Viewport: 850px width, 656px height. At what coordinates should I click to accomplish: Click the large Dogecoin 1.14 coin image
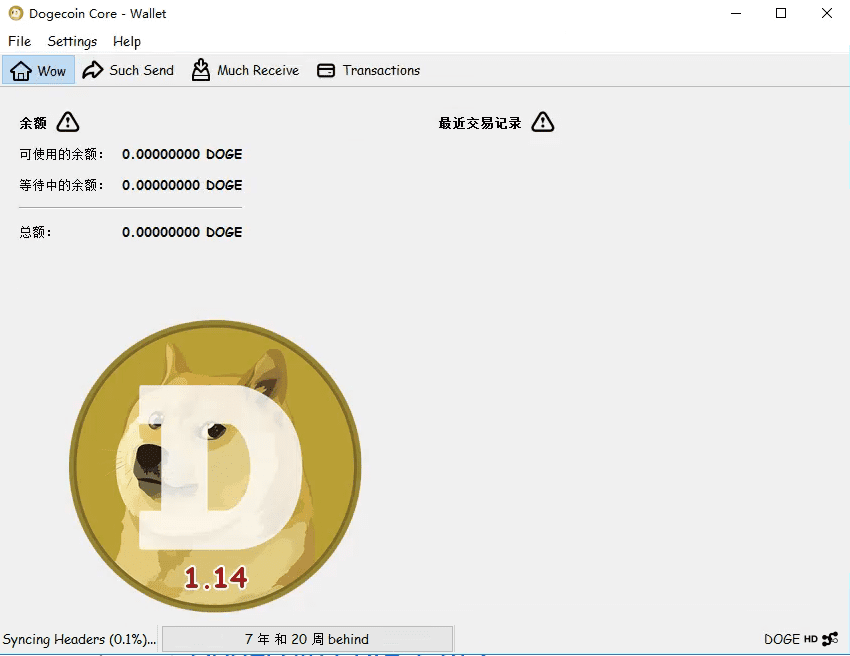[x=215, y=465]
